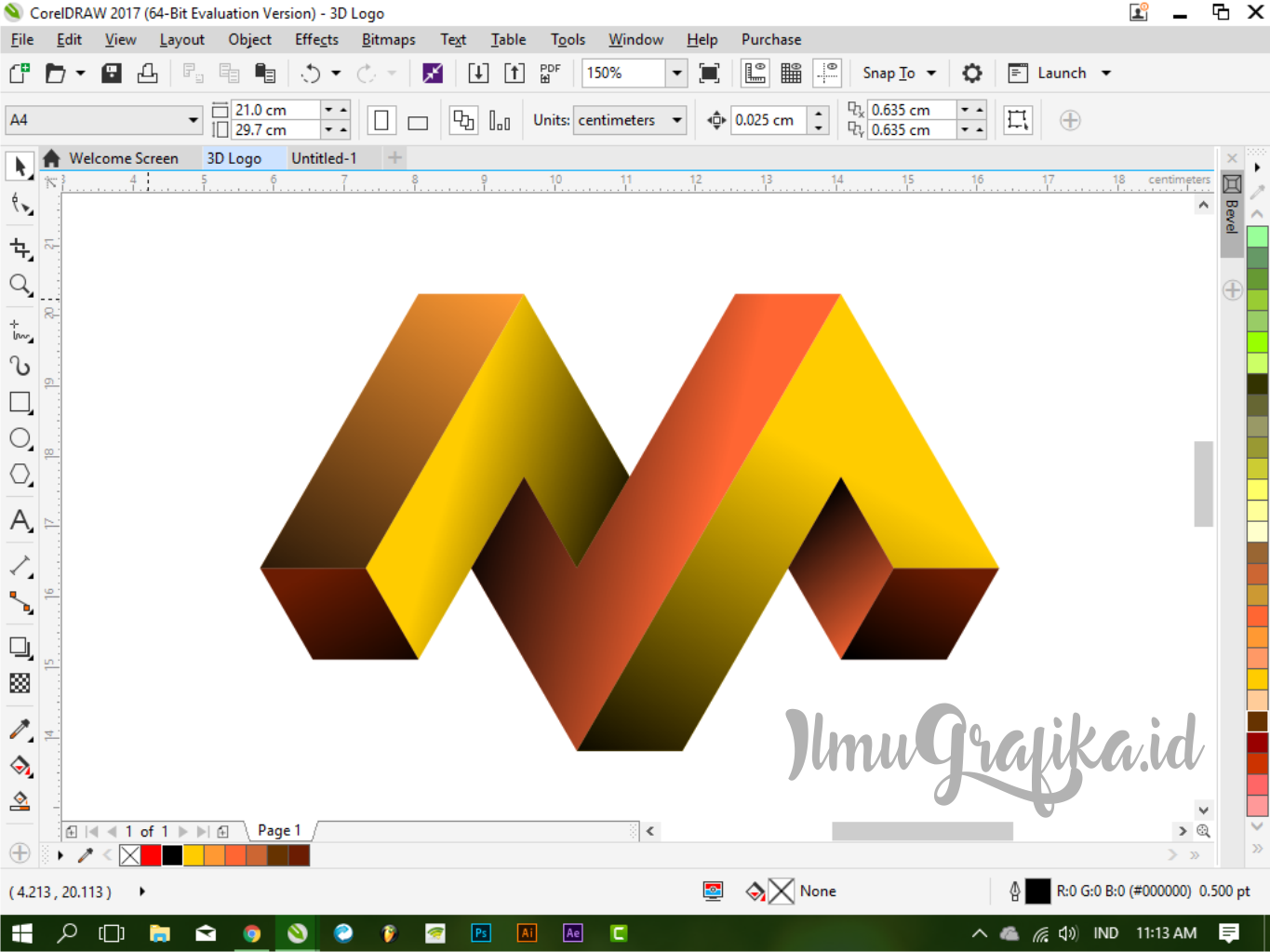
Task: Pick the yellow swatch in the color palette
Action: [193, 854]
